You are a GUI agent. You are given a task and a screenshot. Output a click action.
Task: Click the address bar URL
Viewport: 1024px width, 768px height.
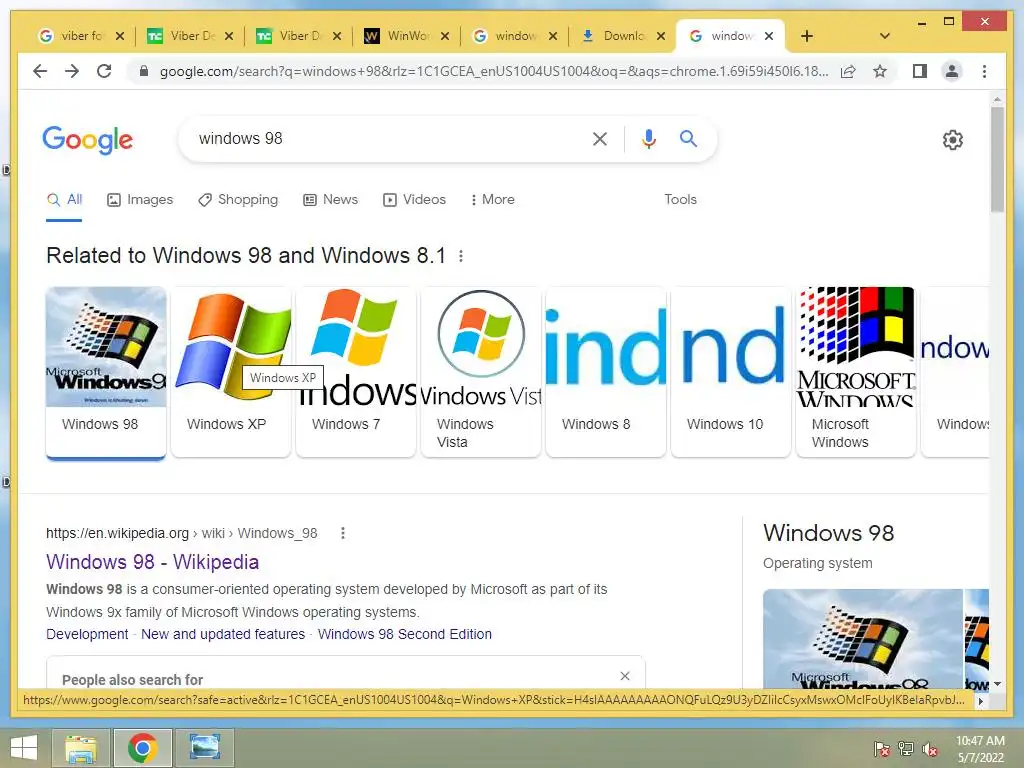click(x=493, y=71)
